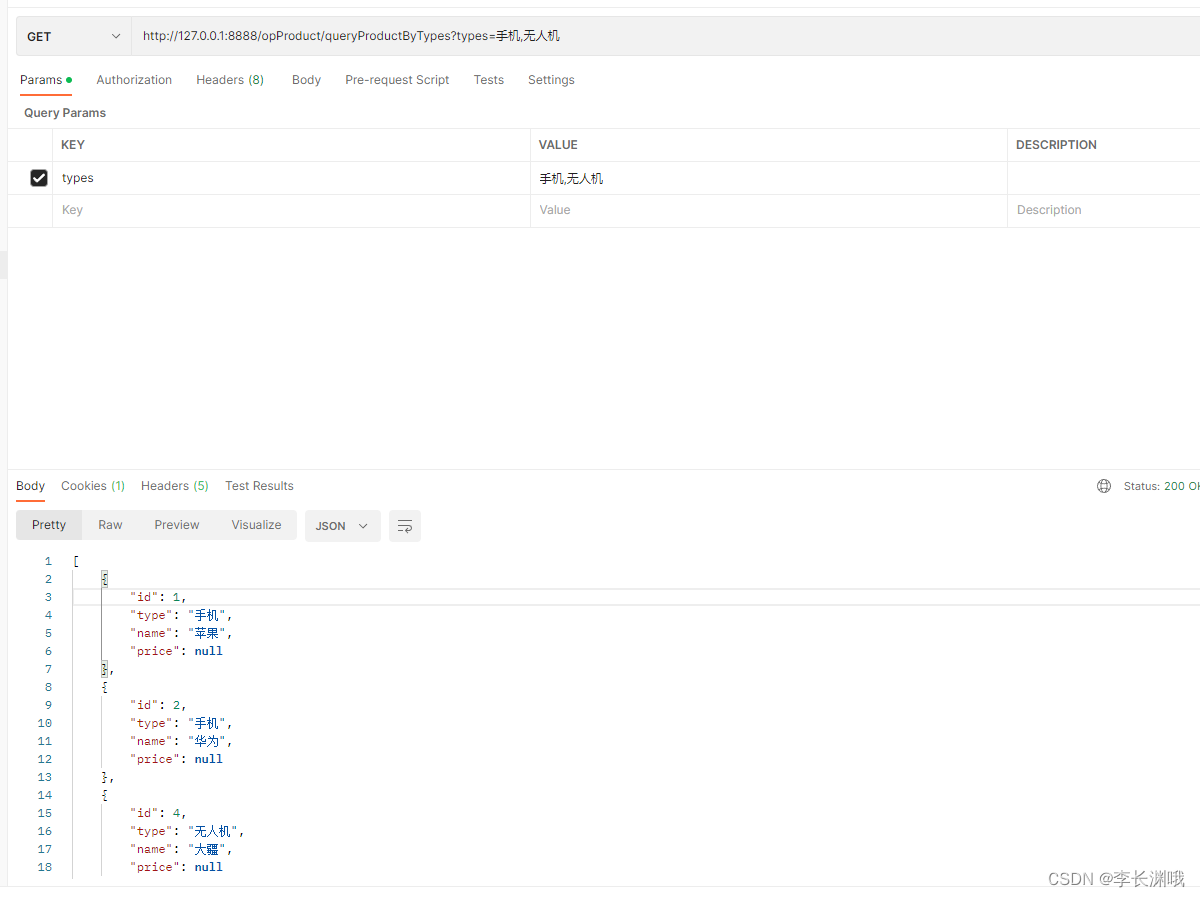
Task: Click the Description placeholder field
Action: (1104, 210)
